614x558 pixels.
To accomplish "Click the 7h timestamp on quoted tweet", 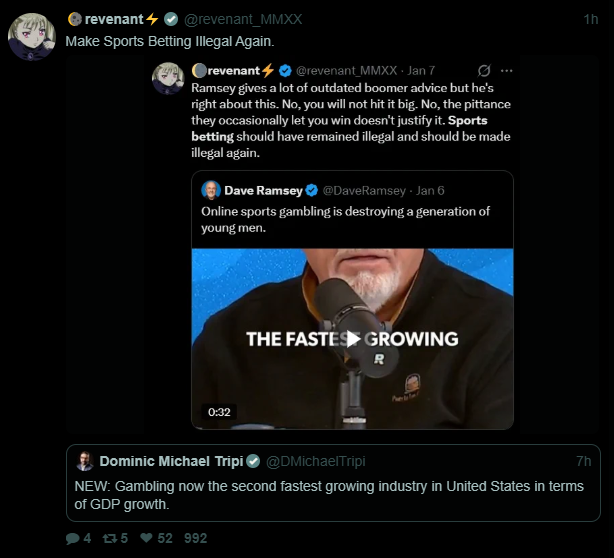I will pos(584,461).
